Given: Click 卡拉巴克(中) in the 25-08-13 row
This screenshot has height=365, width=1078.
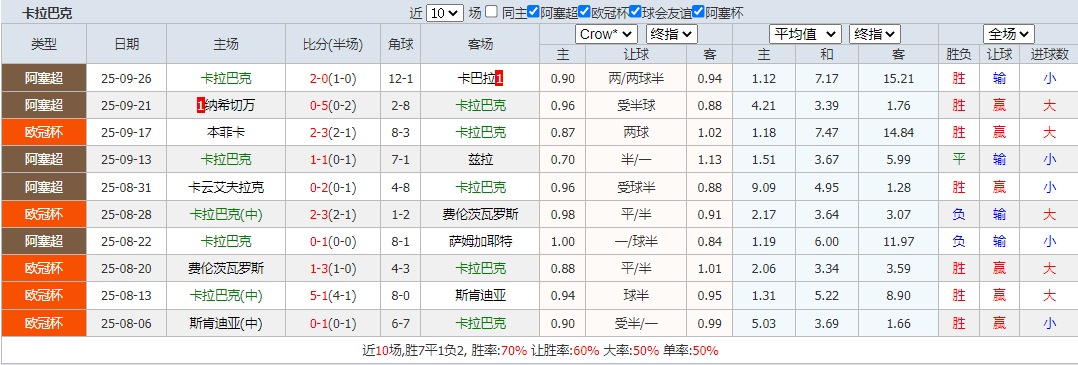Looking at the screenshot, I should (226, 296).
